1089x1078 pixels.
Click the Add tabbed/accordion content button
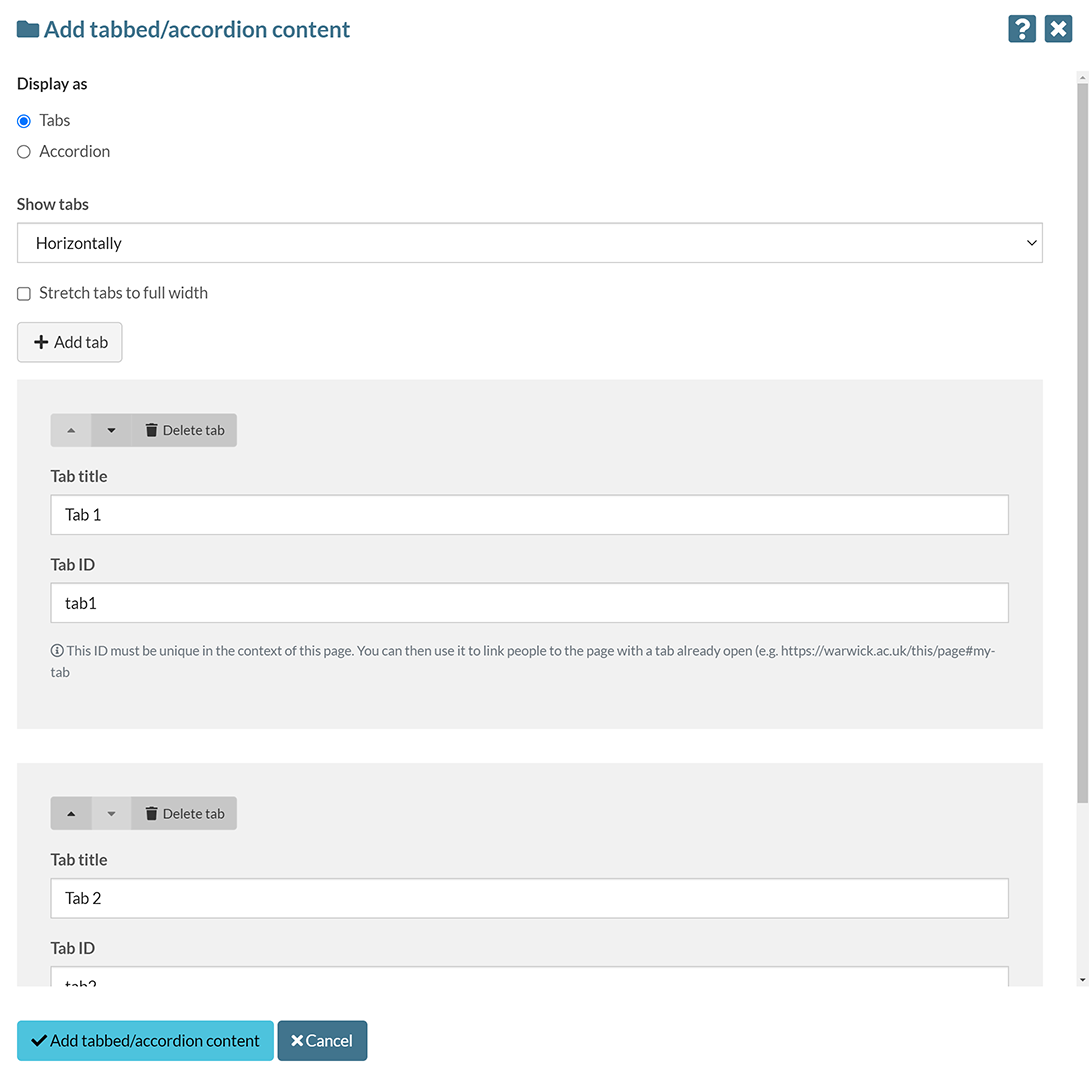(145, 1040)
